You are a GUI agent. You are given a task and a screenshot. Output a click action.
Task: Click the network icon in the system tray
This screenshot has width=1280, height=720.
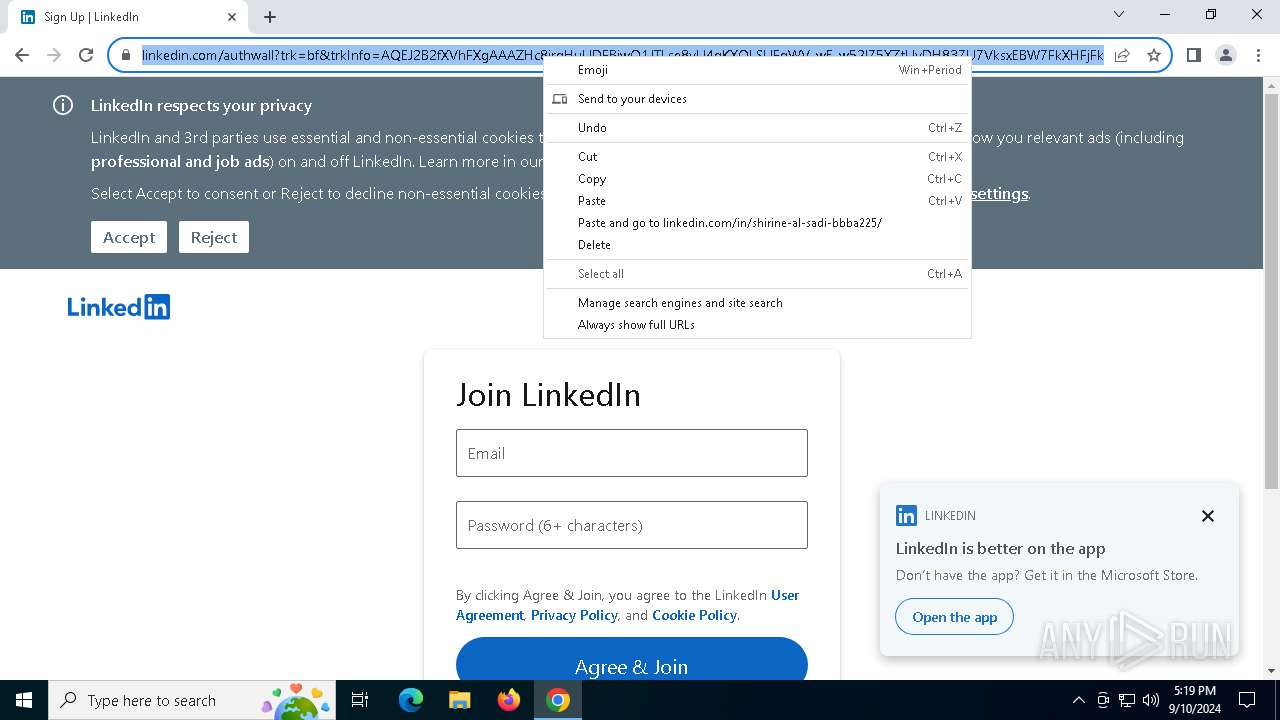[1127, 700]
